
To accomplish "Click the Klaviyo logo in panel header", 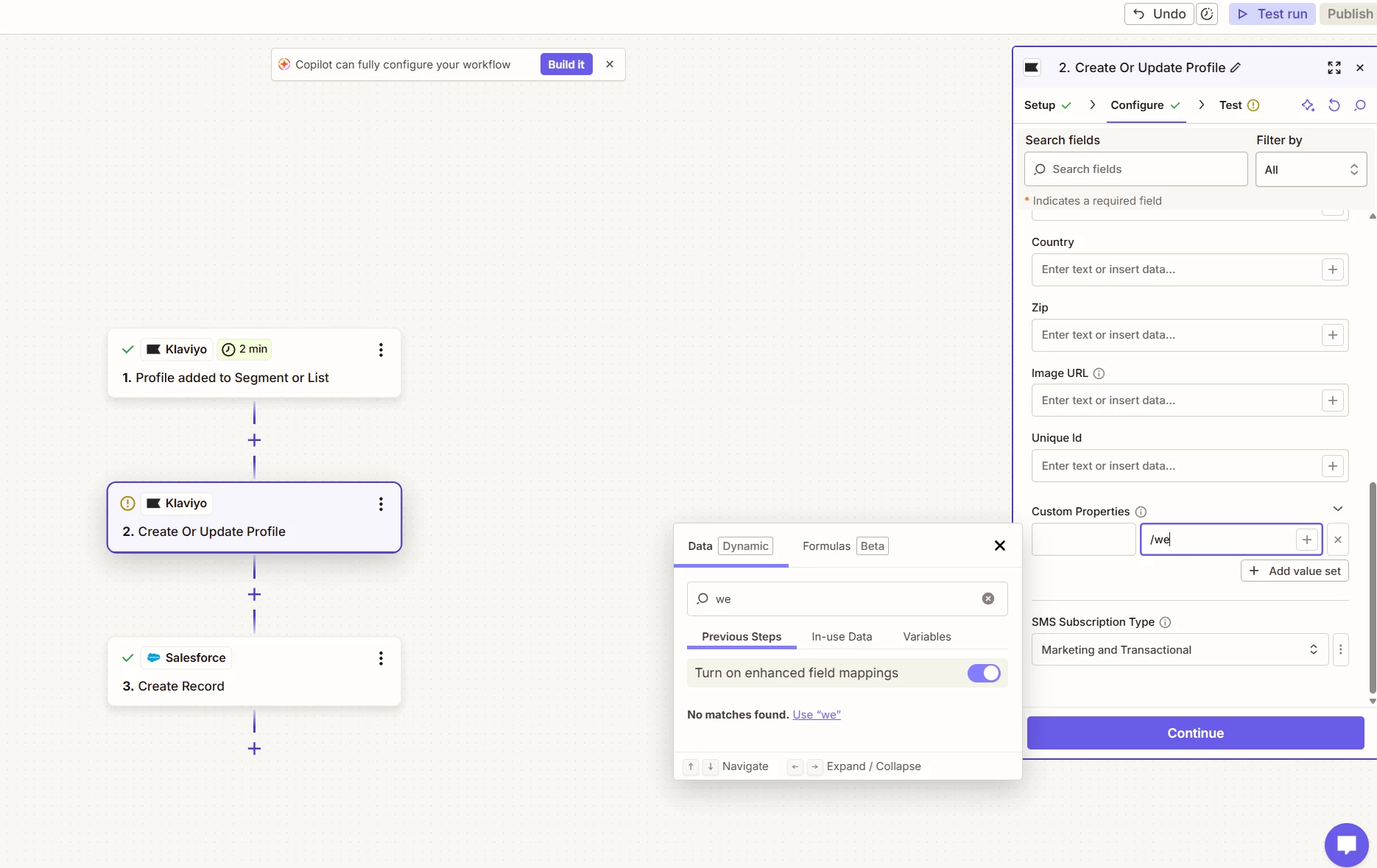I will pos(1032,68).
